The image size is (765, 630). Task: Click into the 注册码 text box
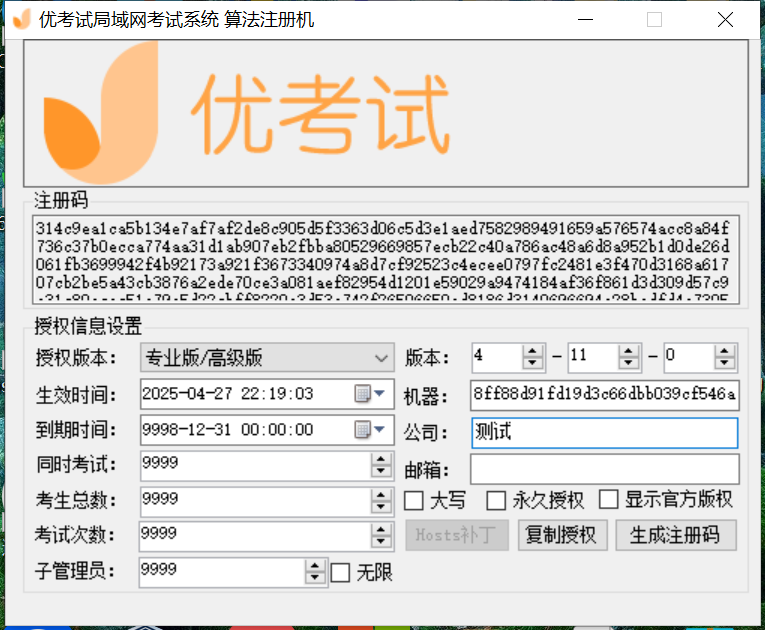pyautogui.click(x=386, y=260)
